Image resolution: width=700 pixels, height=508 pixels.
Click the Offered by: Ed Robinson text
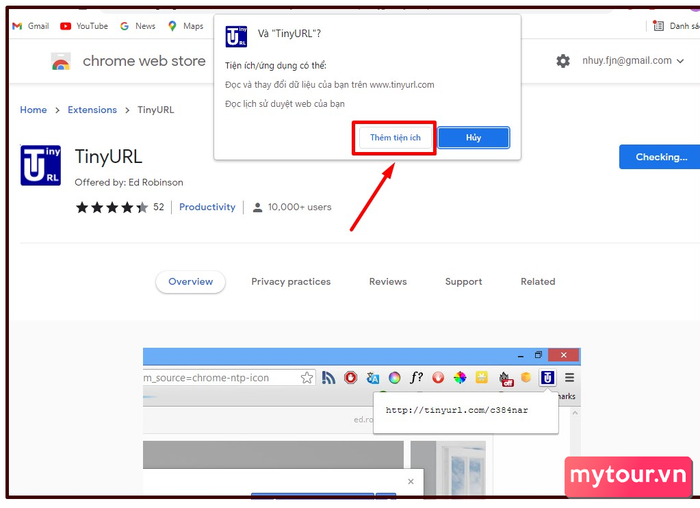[129, 183]
